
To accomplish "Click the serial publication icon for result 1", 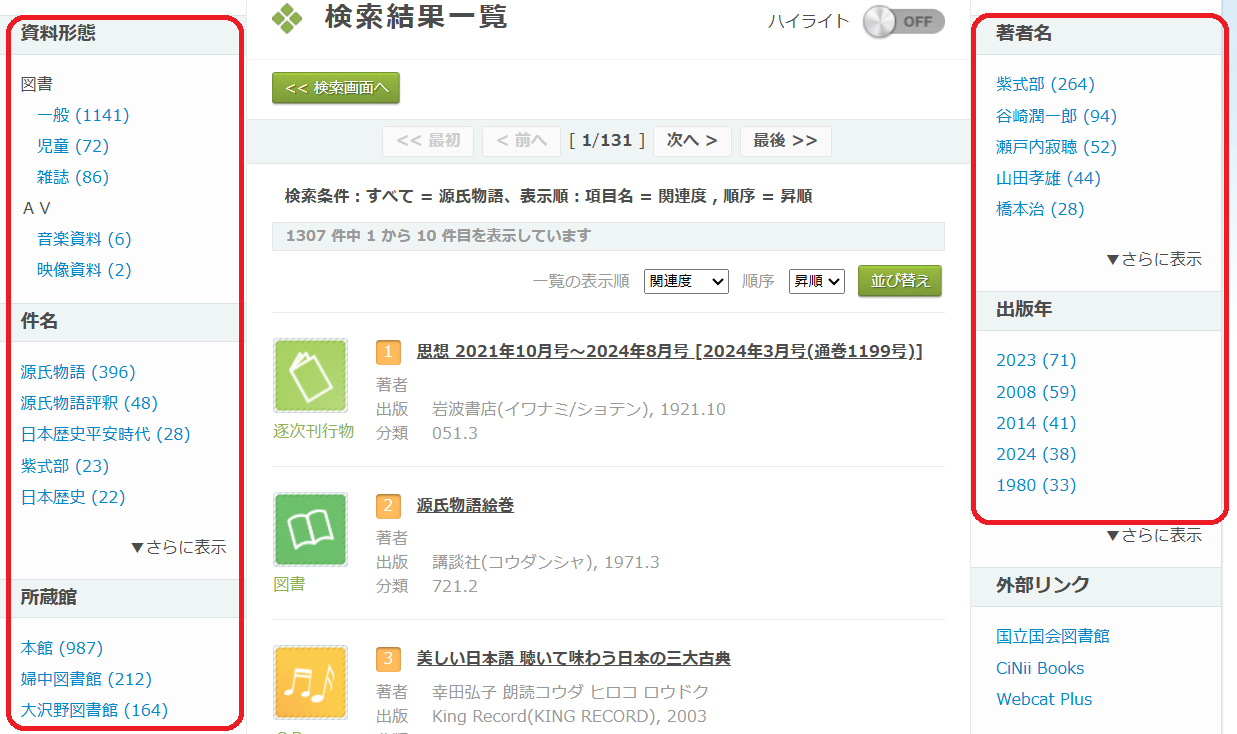I will (x=310, y=376).
